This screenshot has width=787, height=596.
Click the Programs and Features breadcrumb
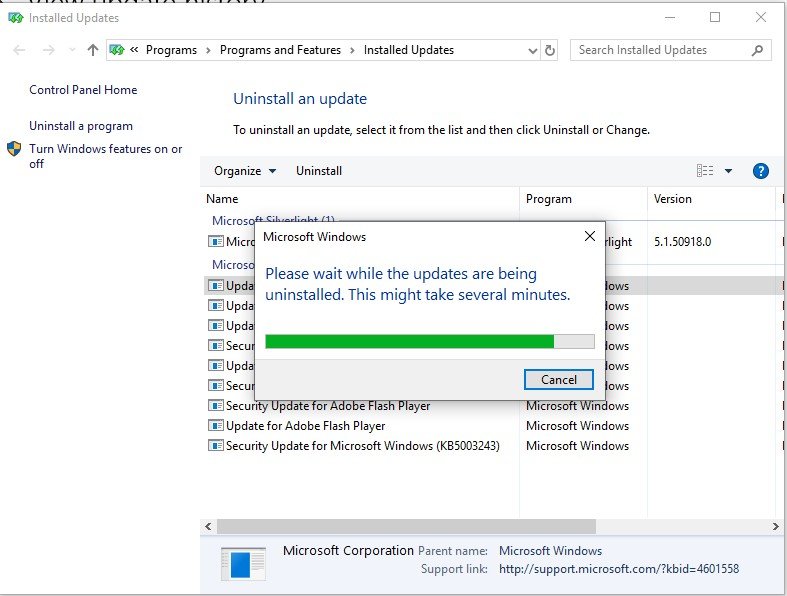click(280, 50)
